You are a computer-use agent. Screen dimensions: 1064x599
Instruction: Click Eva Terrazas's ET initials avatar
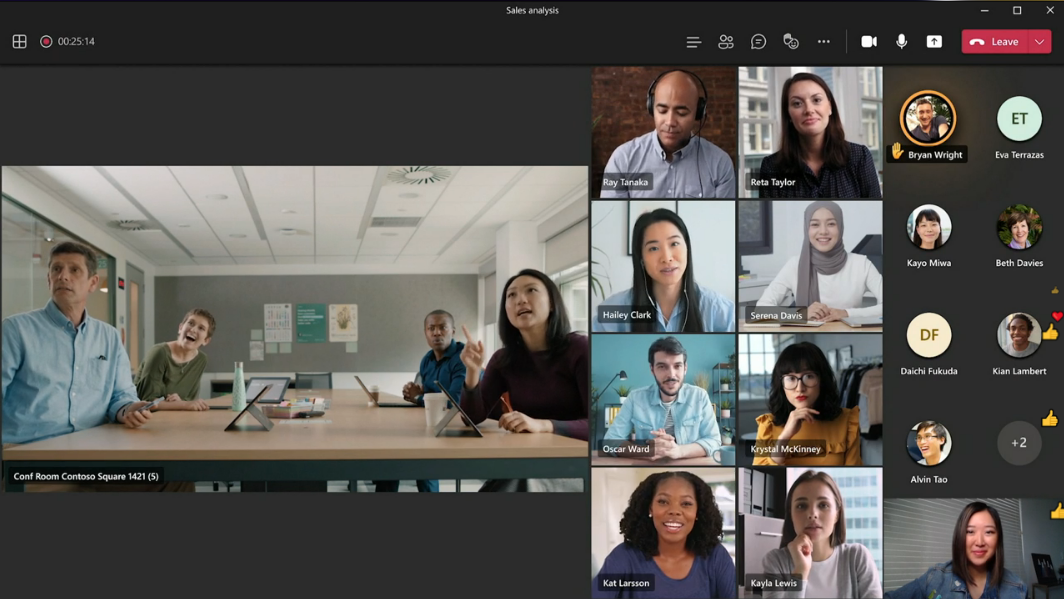click(x=1019, y=119)
